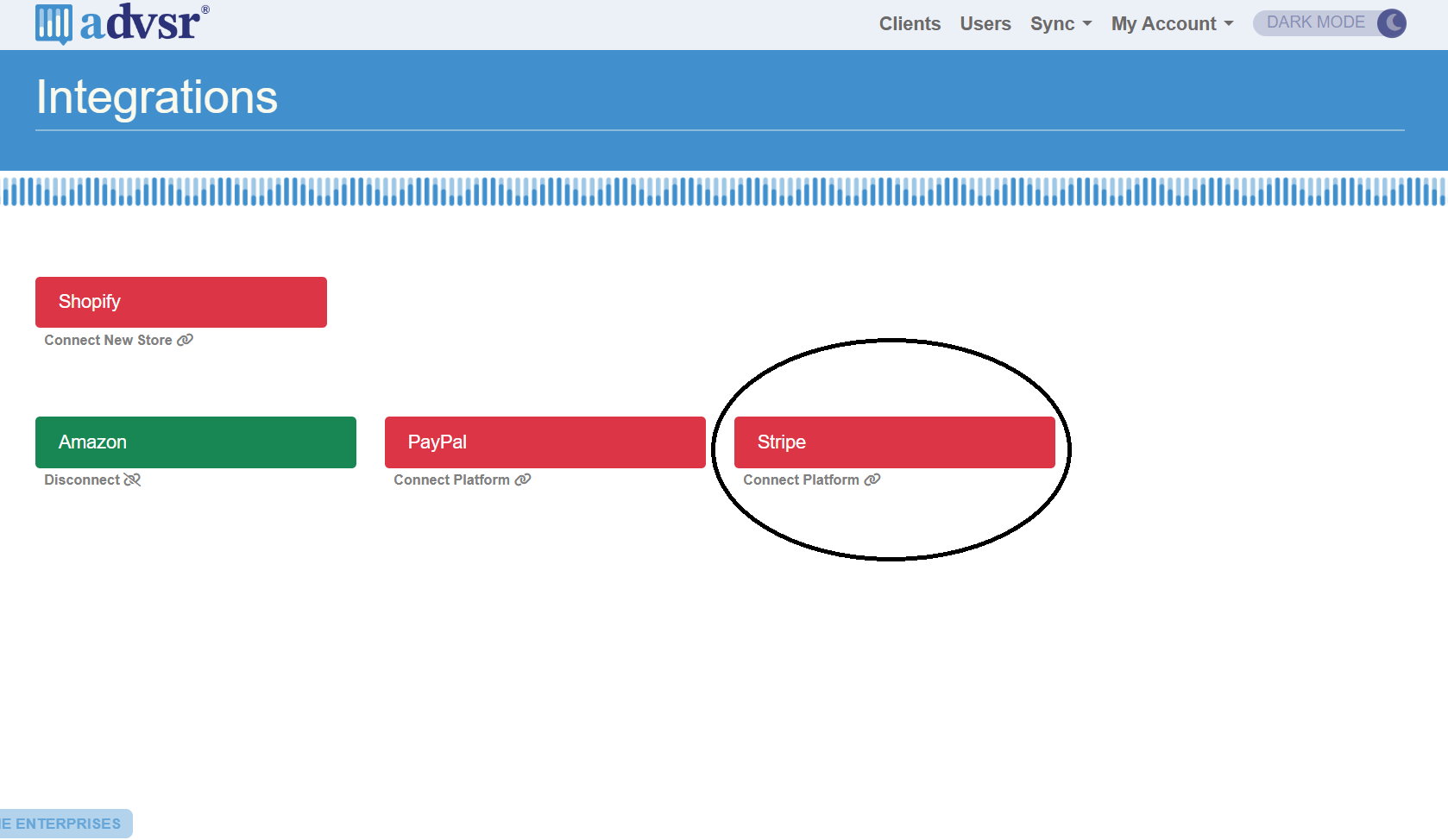This screenshot has width=1448, height=840.
Task: Select the green Amazon integration button
Action: (196, 442)
